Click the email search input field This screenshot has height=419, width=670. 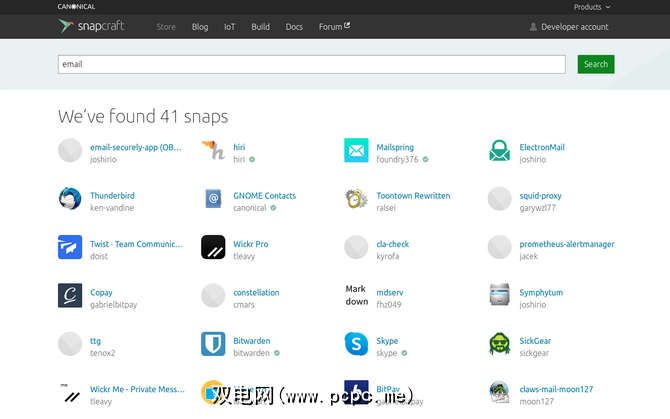[314, 64]
